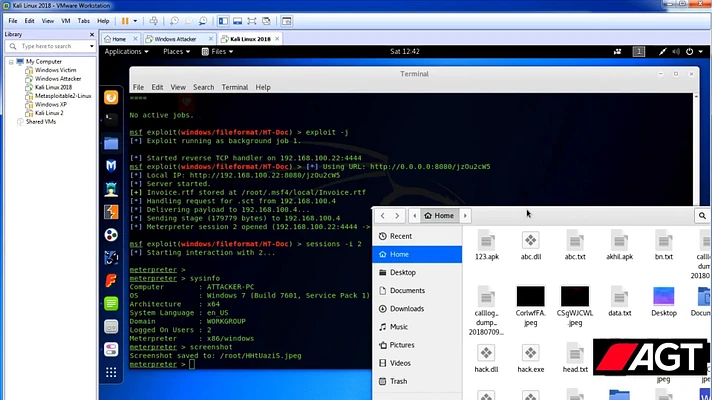Viewport: 712px width, 400px height.
Task: Open the Terminal window Search menu
Action: tap(203, 87)
